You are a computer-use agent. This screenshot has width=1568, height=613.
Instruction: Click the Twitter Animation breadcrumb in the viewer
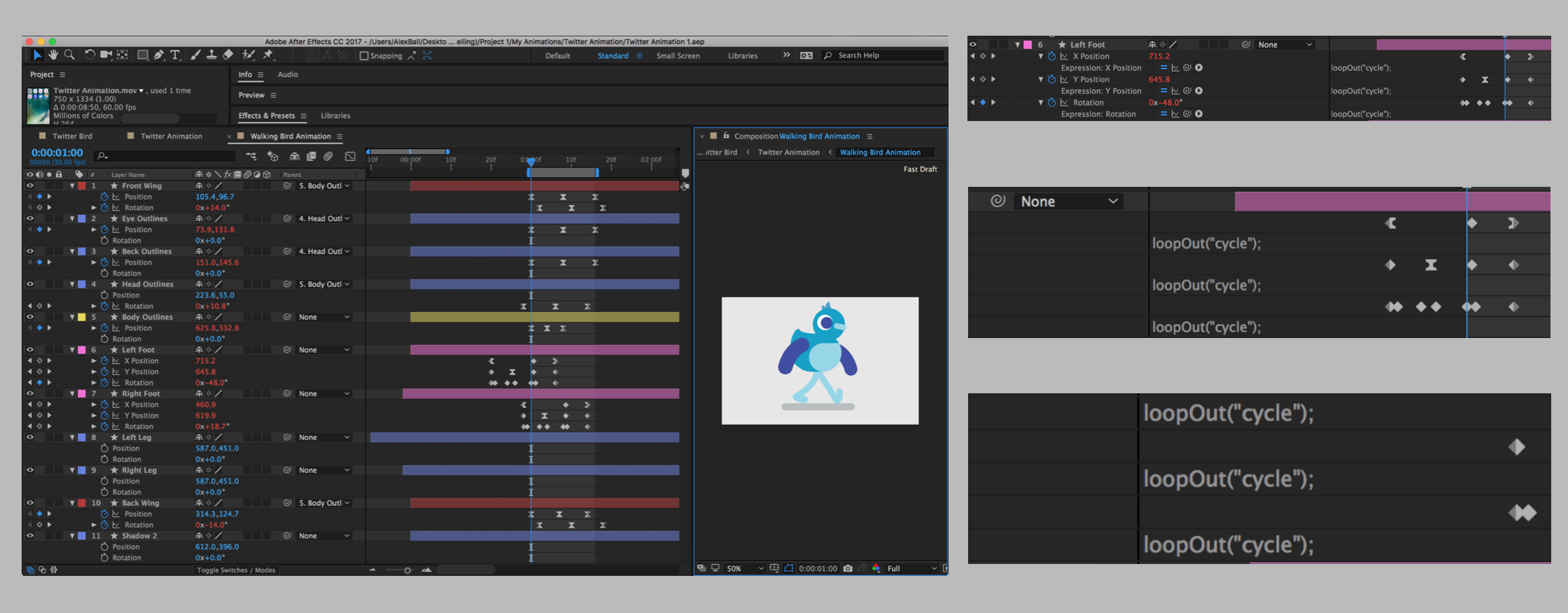(x=789, y=153)
